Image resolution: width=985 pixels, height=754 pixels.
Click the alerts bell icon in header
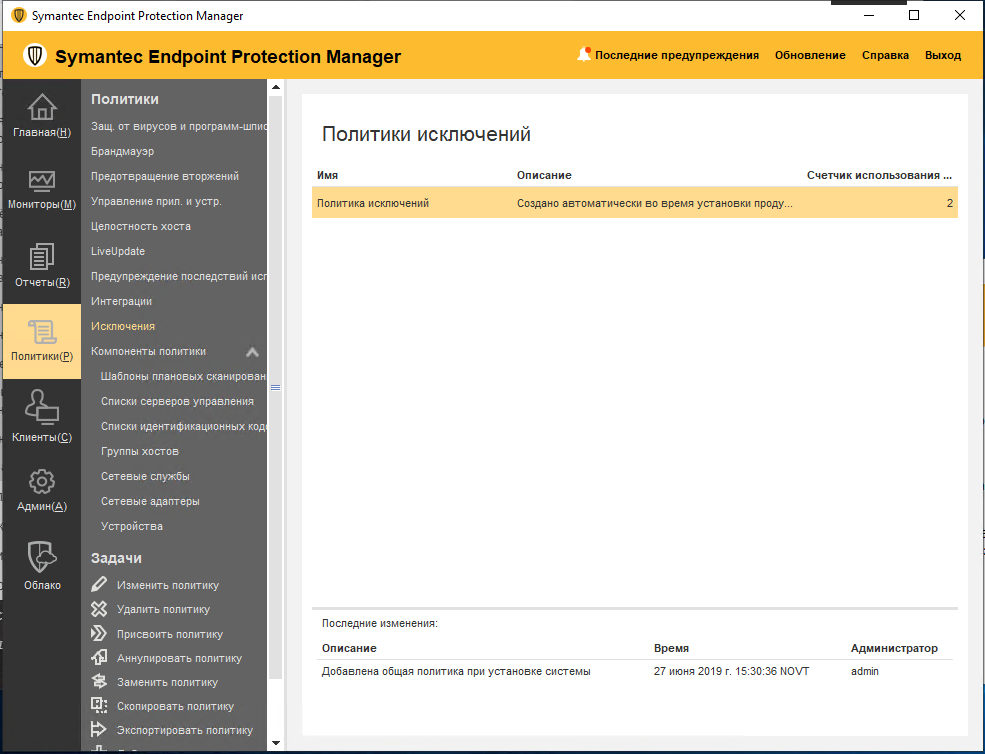584,56
